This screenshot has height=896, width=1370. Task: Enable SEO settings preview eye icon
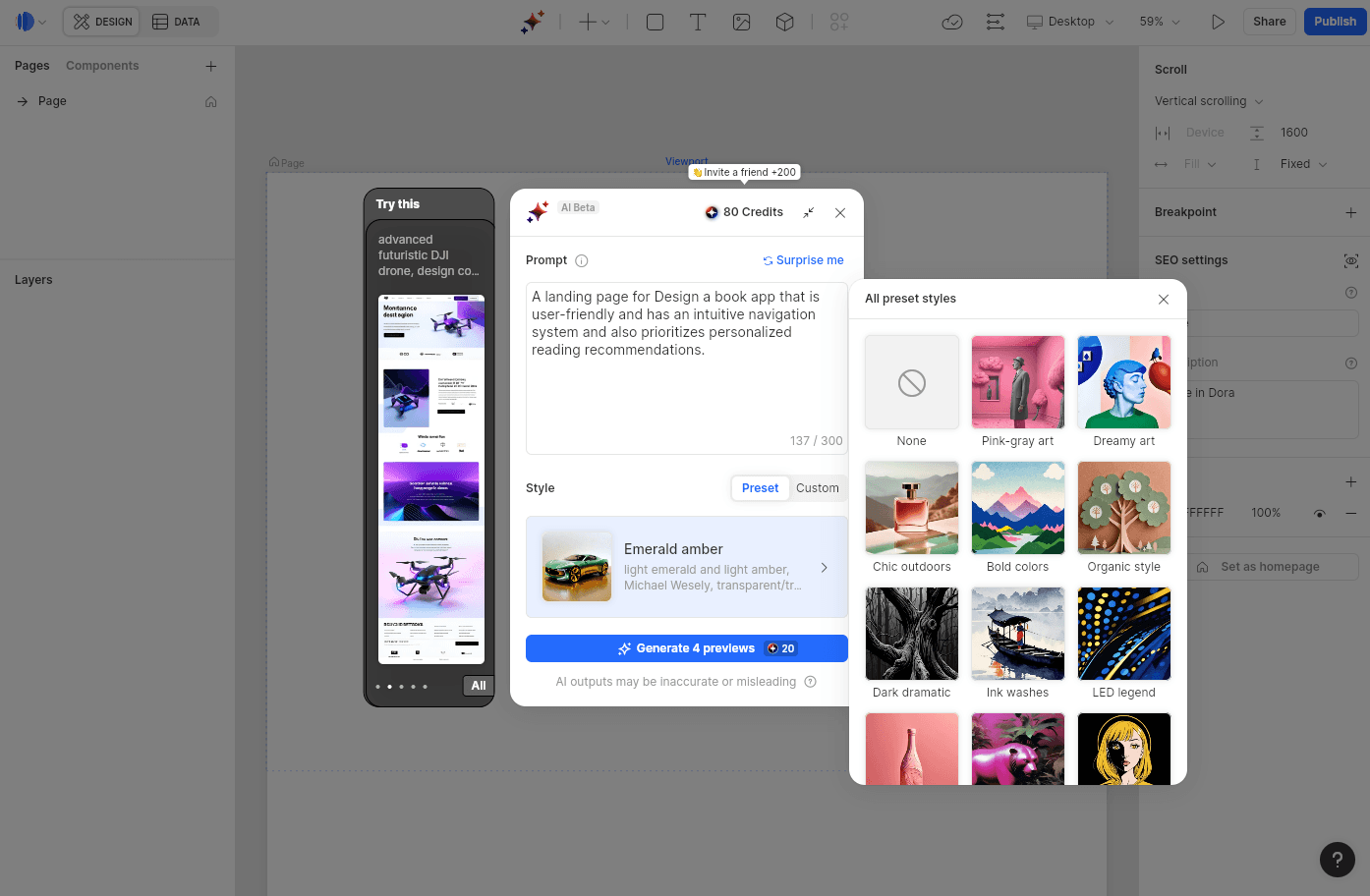tap(1350, 260)
